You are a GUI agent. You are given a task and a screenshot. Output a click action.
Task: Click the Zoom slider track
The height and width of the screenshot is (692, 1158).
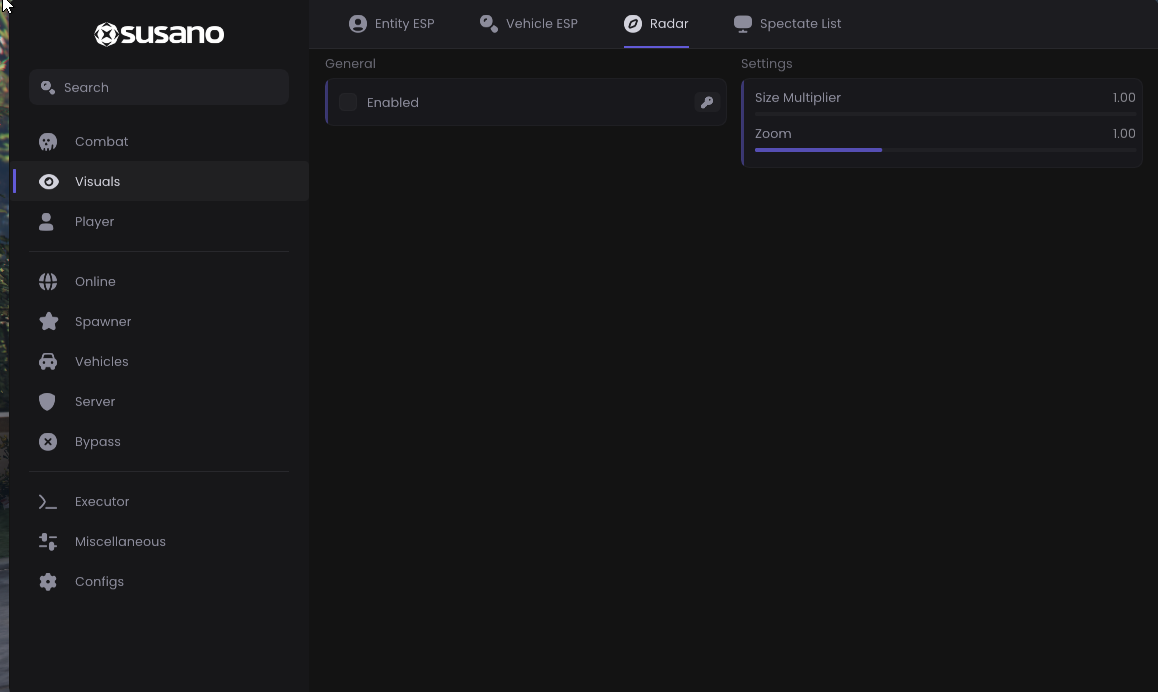point(945,150)
